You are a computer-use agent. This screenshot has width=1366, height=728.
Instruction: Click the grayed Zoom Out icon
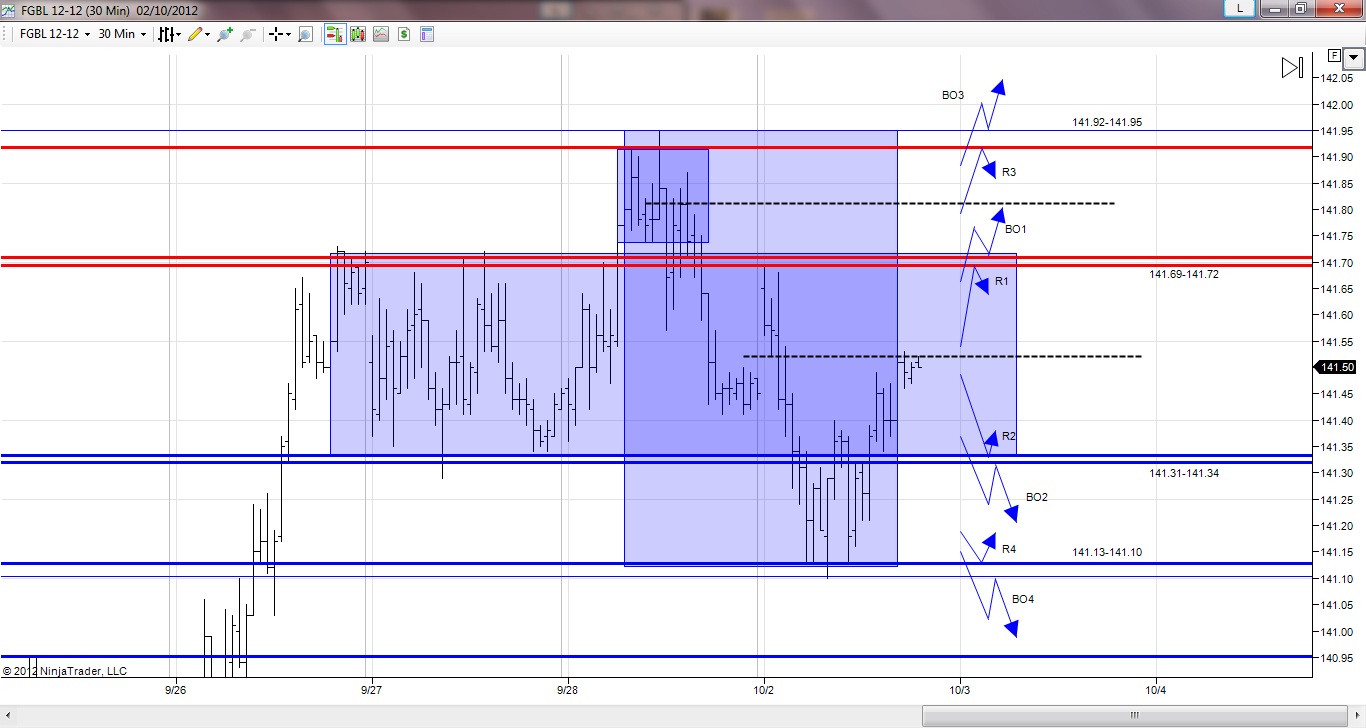pyautogui.click(x=247, y=34)
